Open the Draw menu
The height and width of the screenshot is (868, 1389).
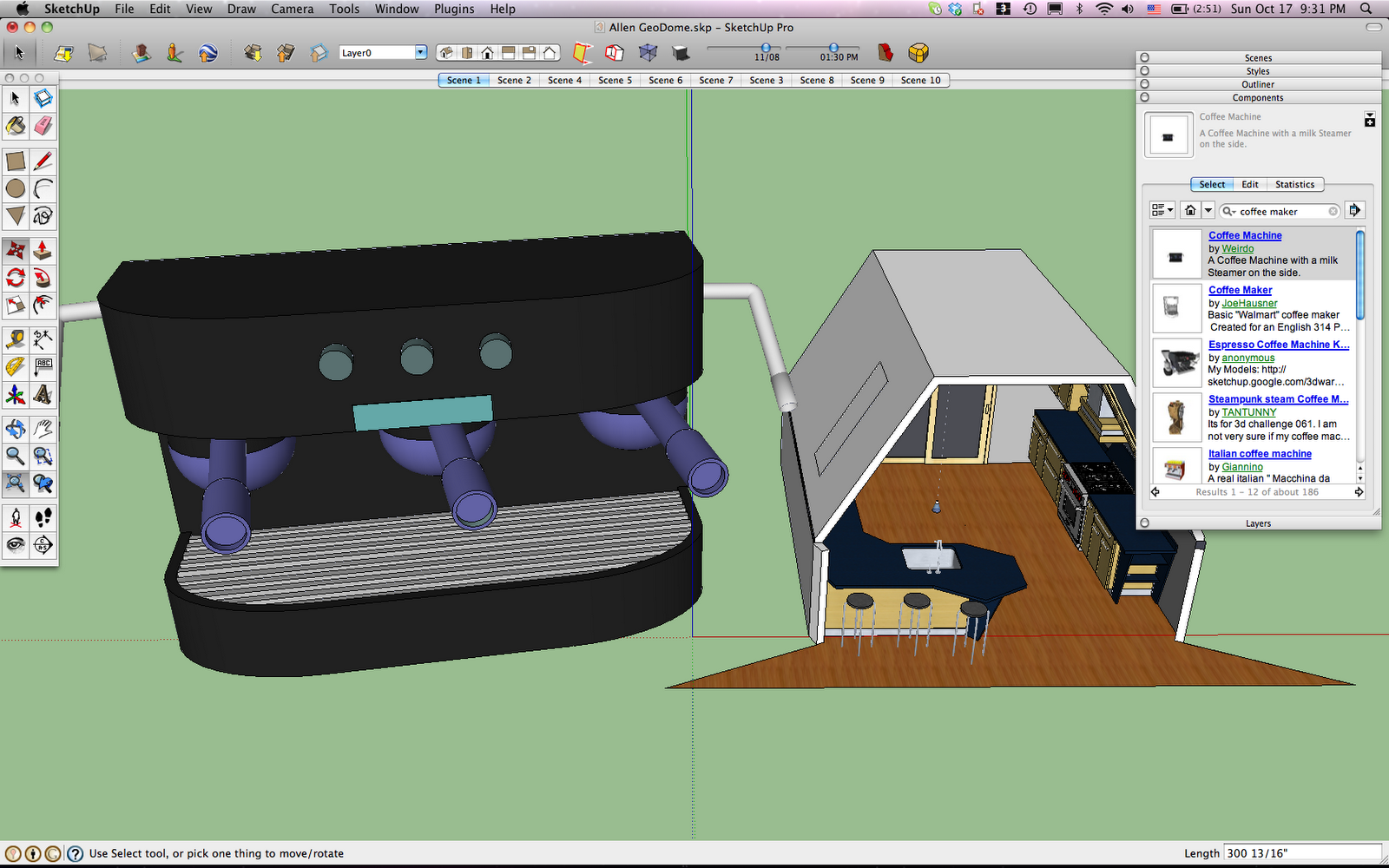click(241, 9)
